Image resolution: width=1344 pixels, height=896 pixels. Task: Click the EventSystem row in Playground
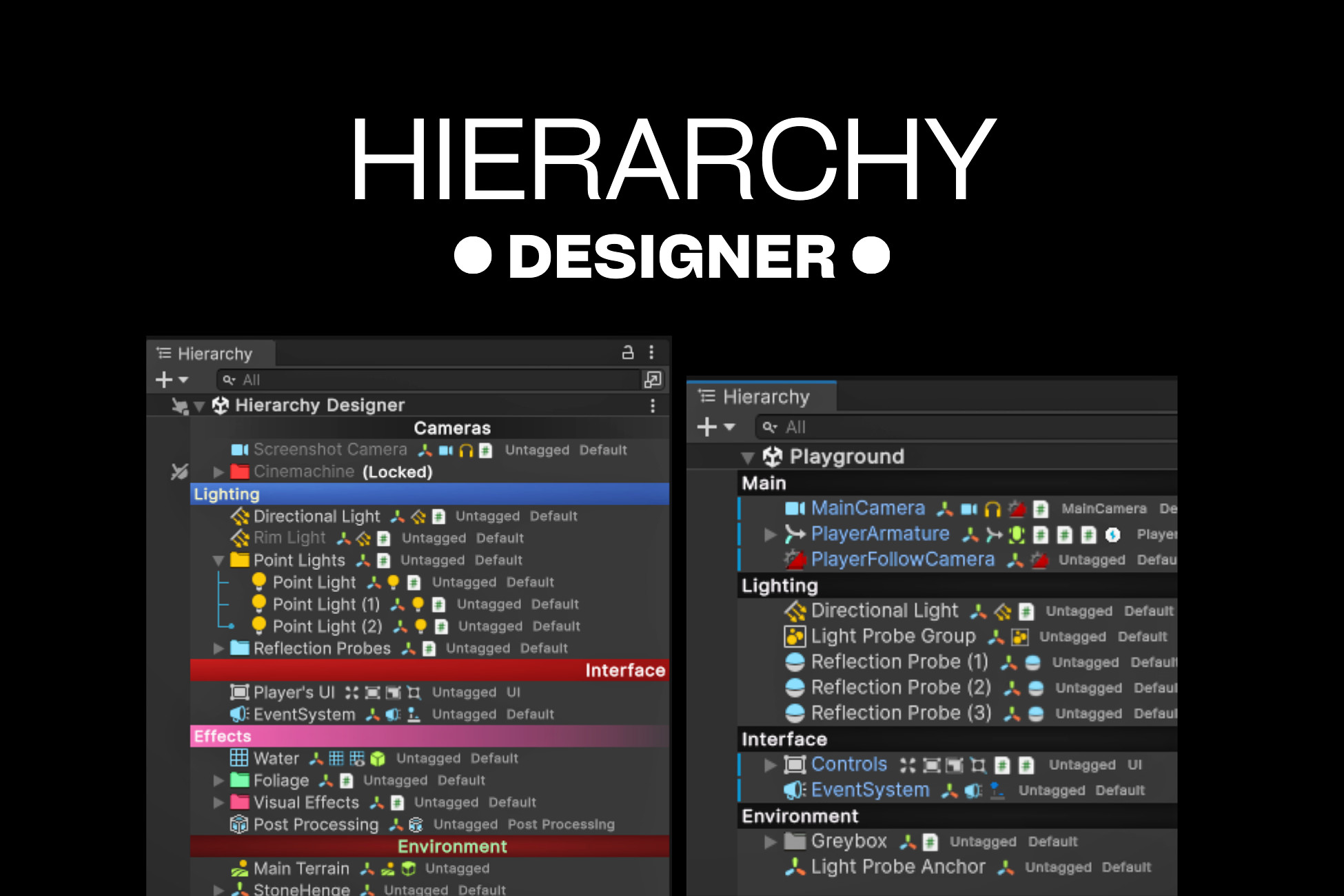958,791
